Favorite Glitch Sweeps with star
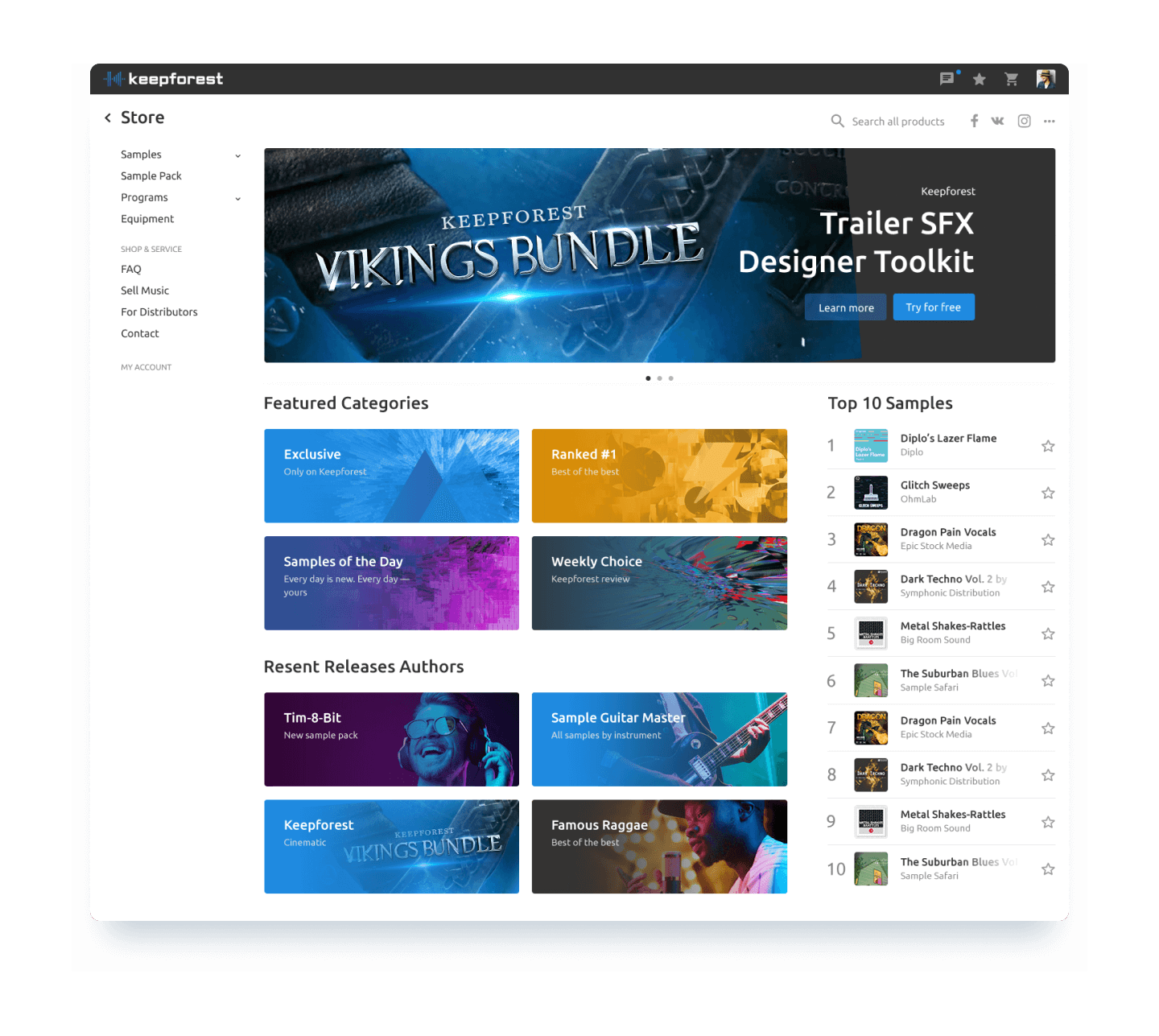 pyautogui.click(x=1048, y=493)
